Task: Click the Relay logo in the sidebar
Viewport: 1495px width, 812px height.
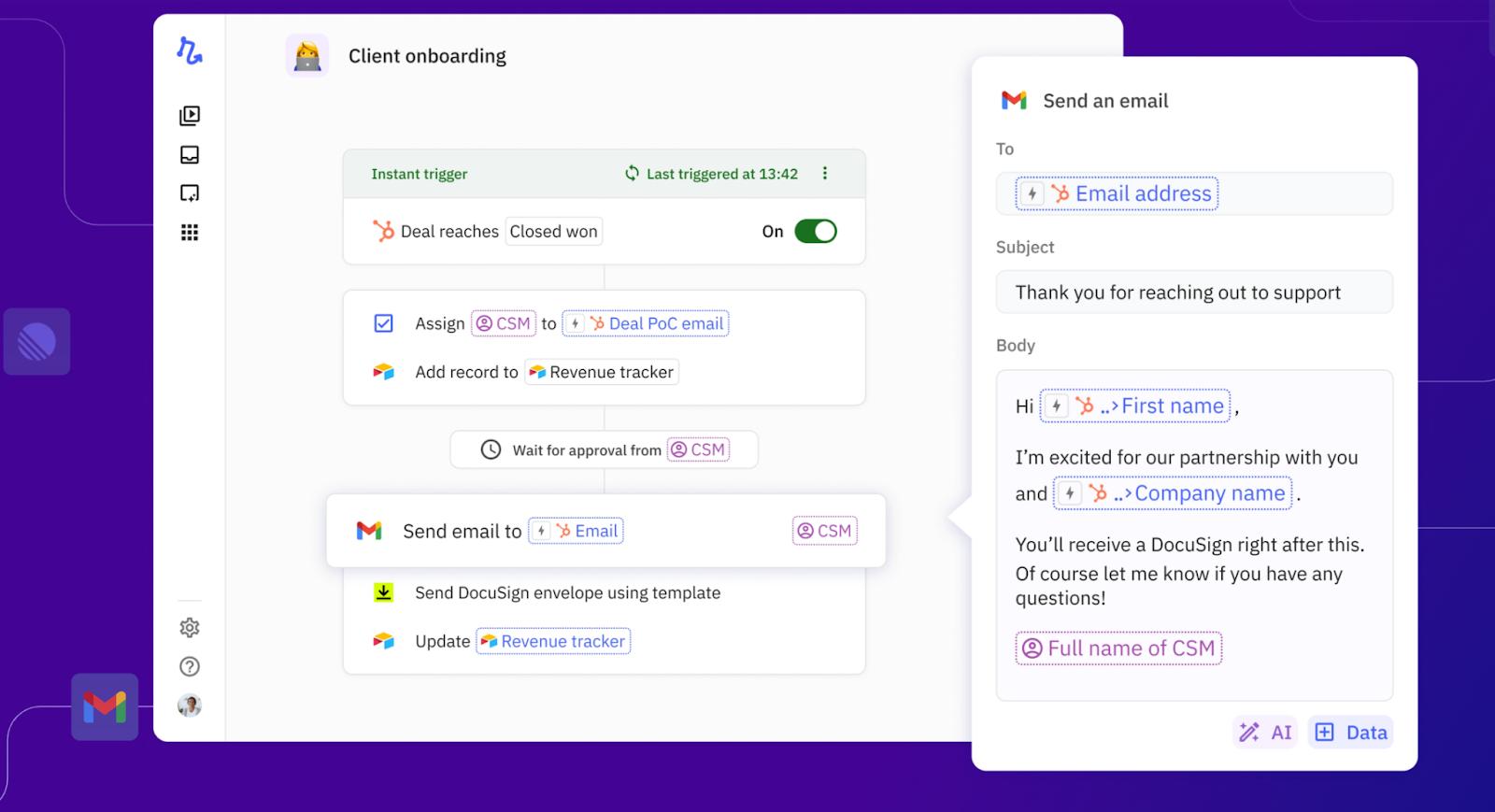Action: click(x=190, y=51)
